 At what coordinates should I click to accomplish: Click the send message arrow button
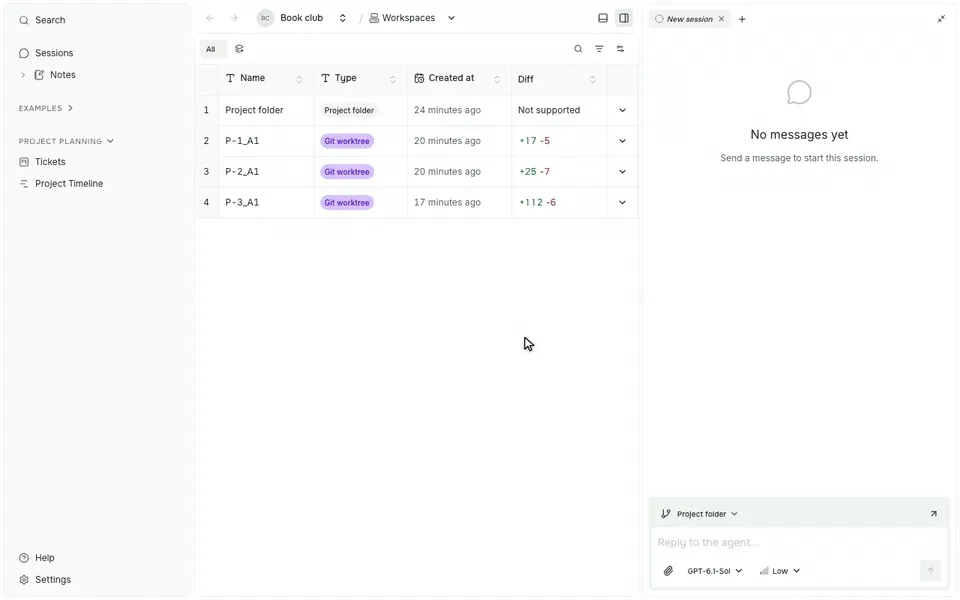click(930, 571)
